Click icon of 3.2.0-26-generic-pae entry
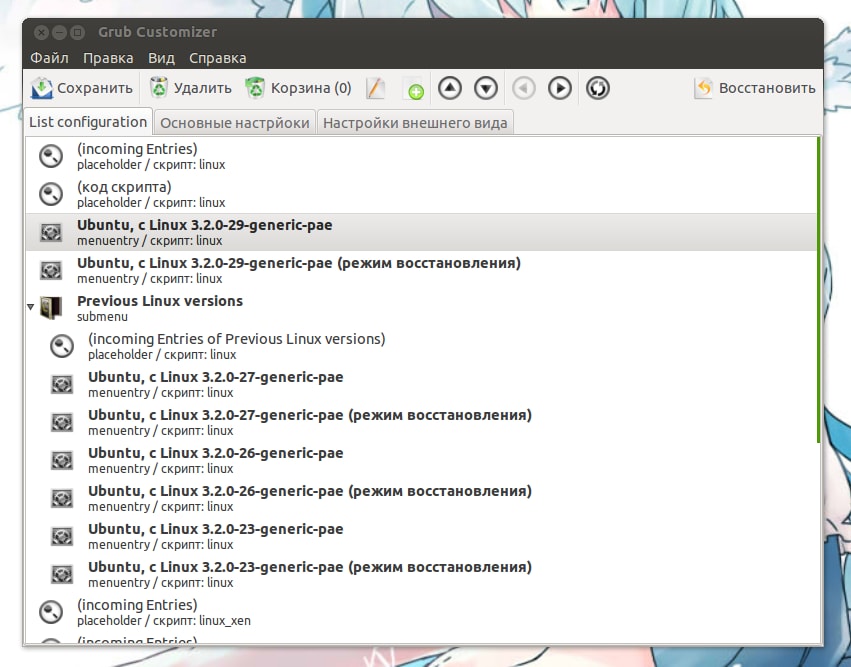This screenshot has width=851, height=667. pos(62,460)
